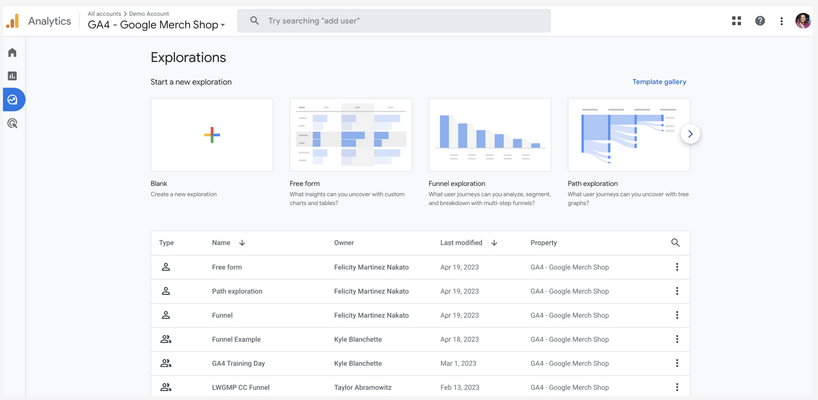Click the Funnel exploration card title
Screen dimensions: 818x400
point(457,184)
